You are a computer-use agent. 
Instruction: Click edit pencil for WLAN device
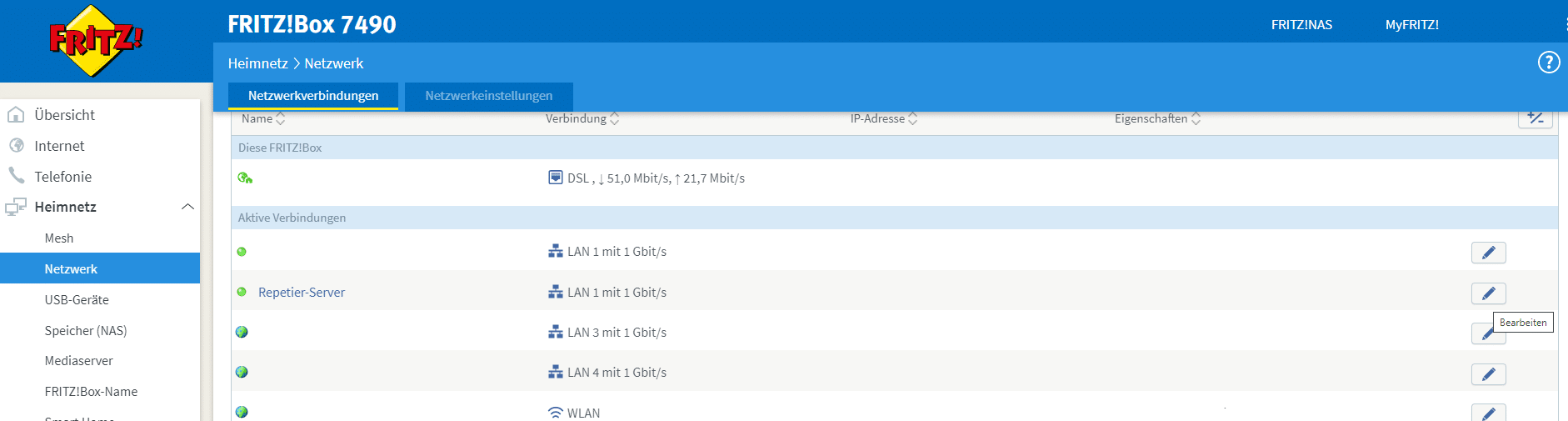(1488, 413)
